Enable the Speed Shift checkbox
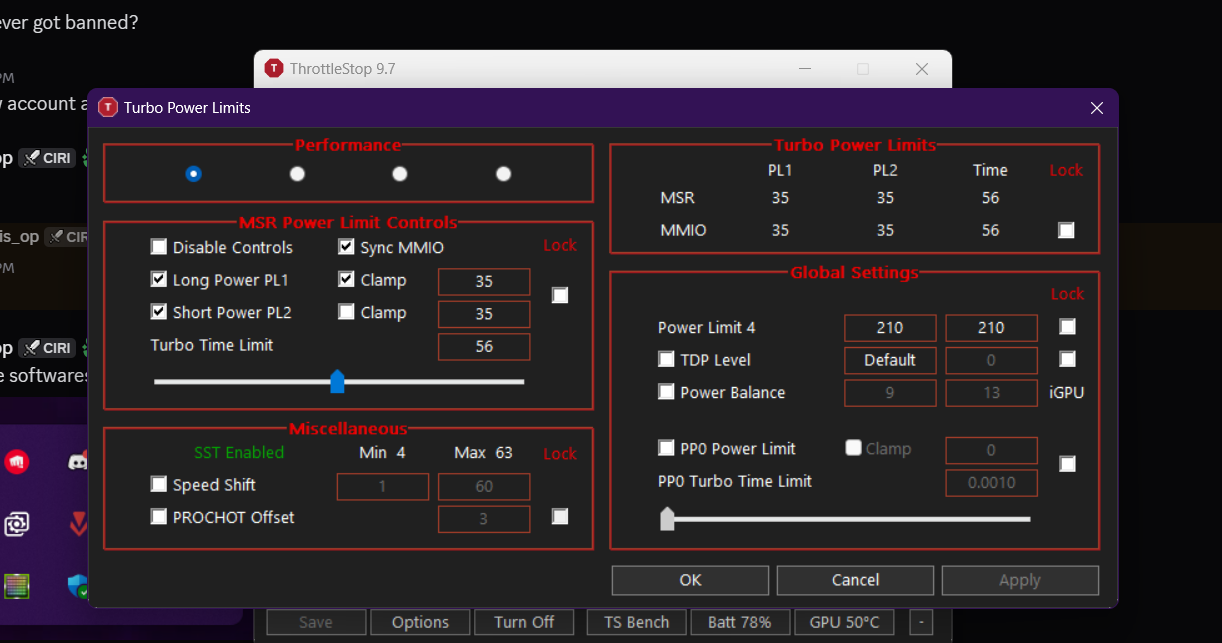Viewport: 1222px width, 643px height. (158, 484)
